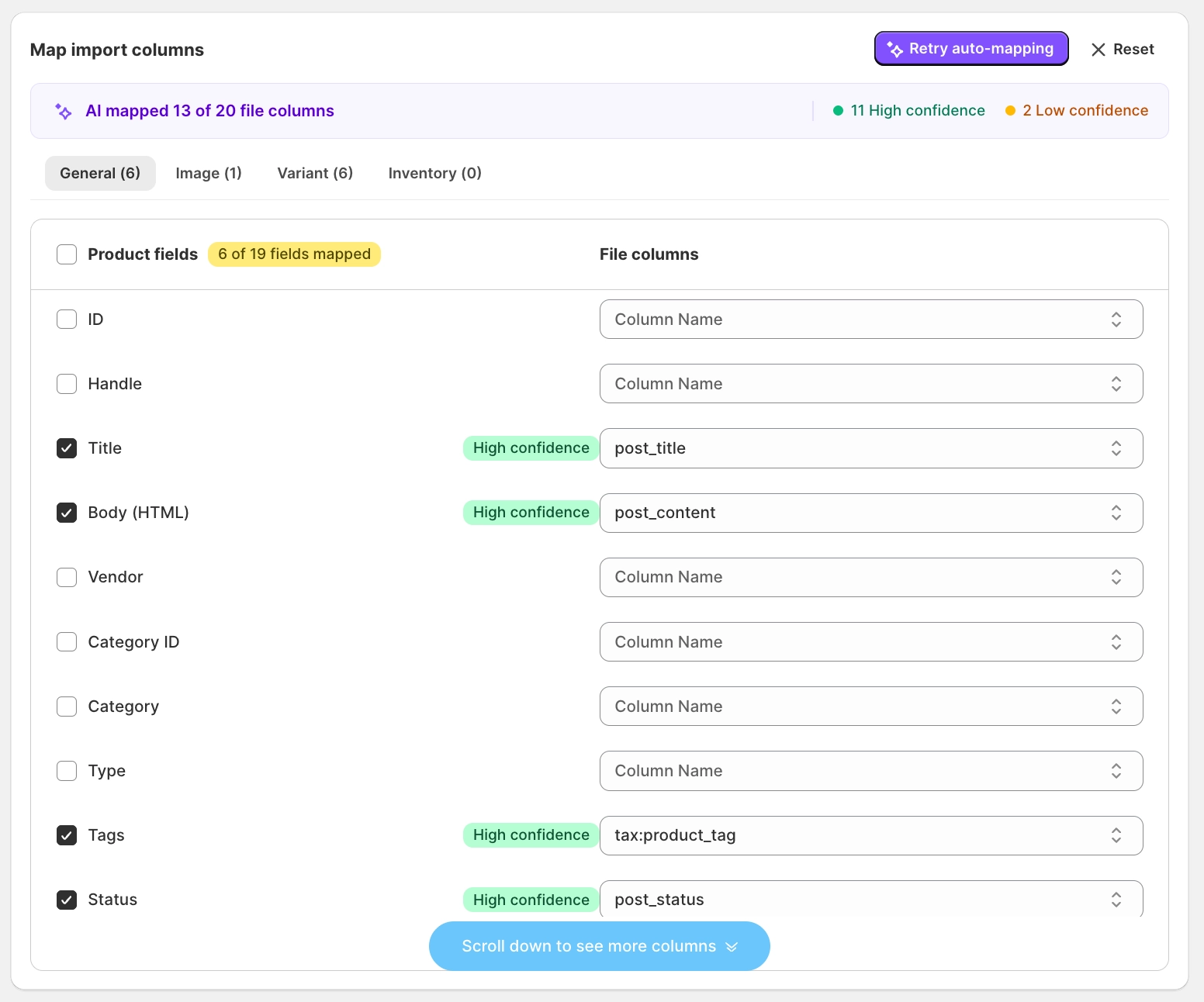Open the ID column name dropdown
This screenshot has height=1002, width=1204.
tap(871, 320)
